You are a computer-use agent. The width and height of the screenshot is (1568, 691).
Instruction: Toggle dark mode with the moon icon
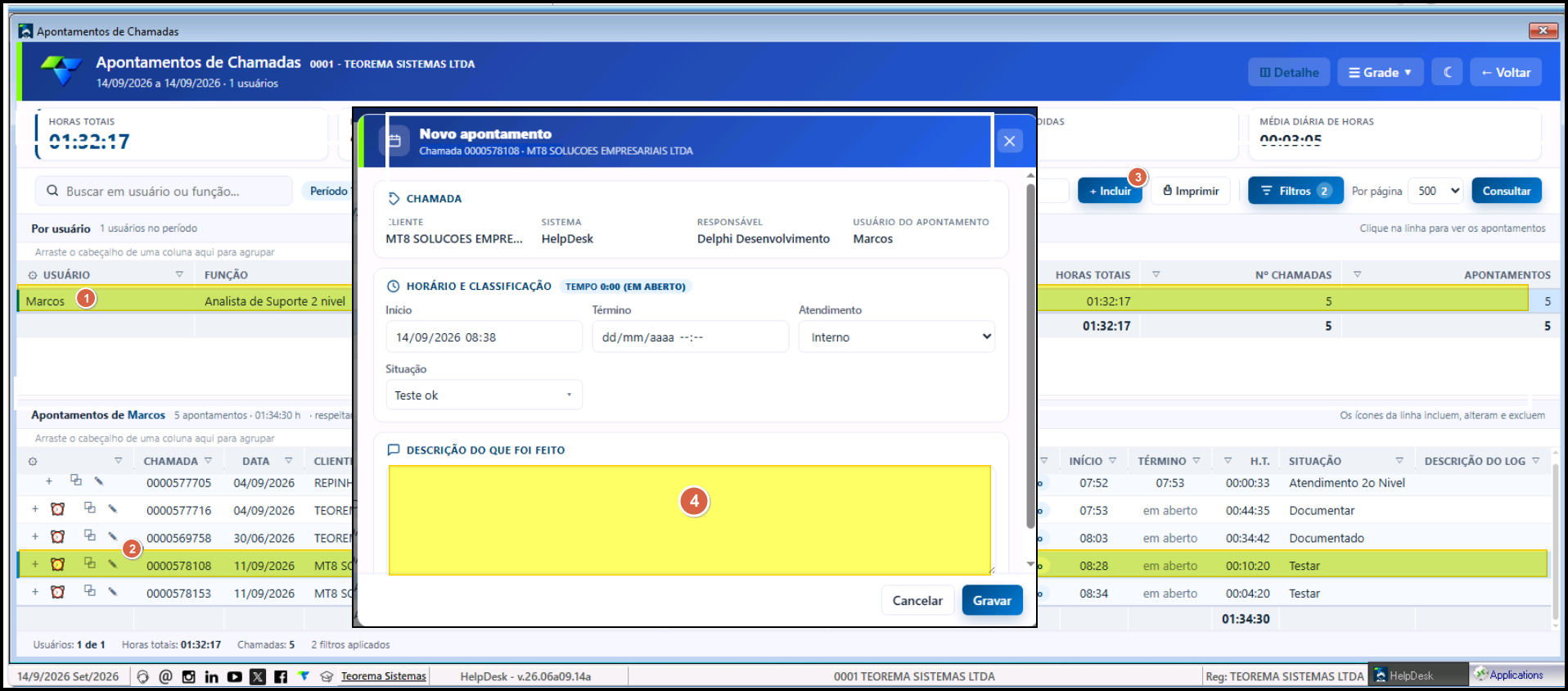[1447, 72]
